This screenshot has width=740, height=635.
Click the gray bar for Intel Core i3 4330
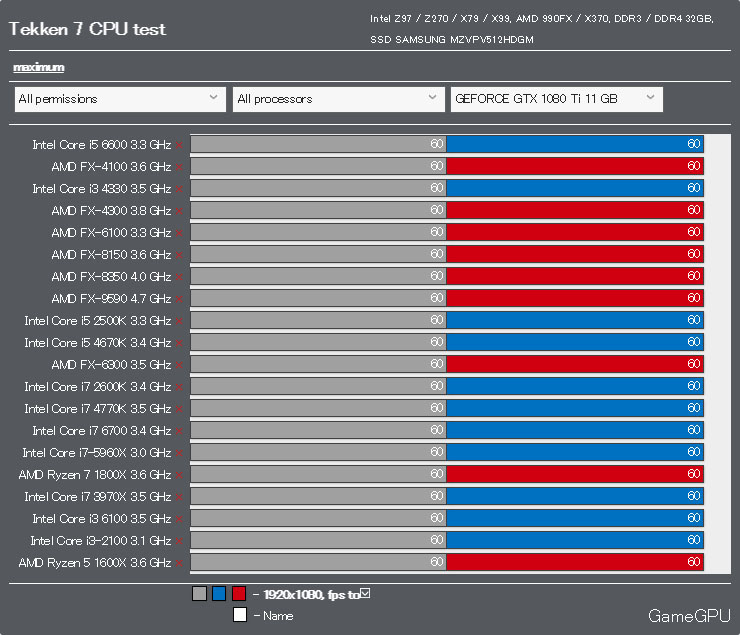coord(319,188)
